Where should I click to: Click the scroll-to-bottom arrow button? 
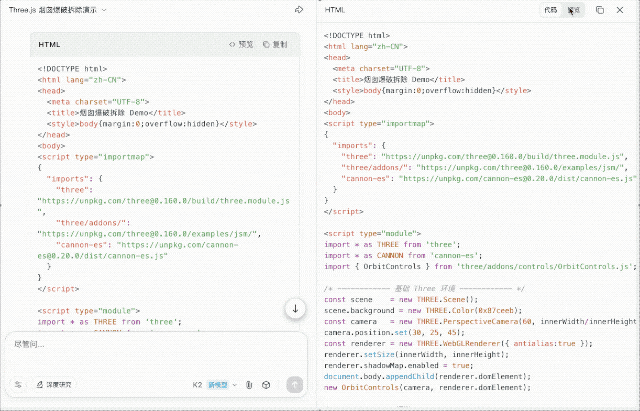click(295, 309)
